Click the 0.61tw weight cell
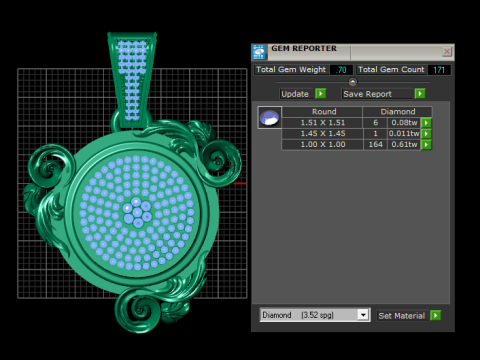Viewport: 480px width, 360px height. click(404, 145)
